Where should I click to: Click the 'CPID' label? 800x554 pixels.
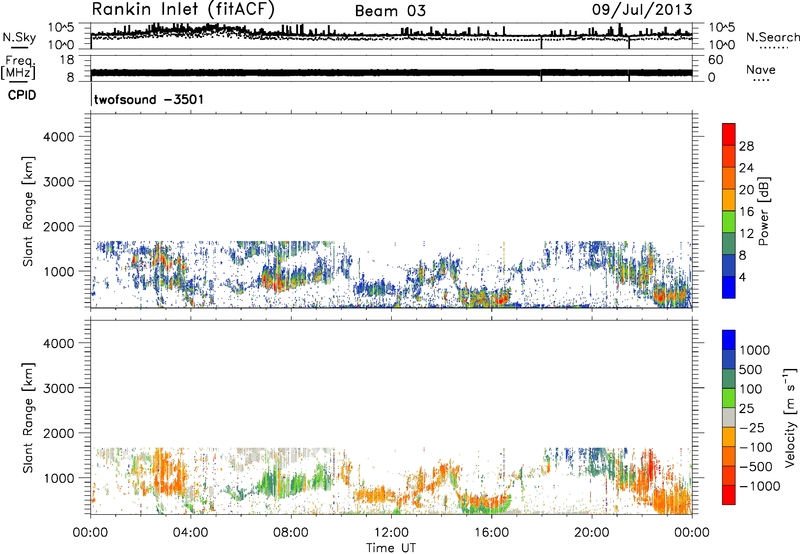[x=22, y=95]
